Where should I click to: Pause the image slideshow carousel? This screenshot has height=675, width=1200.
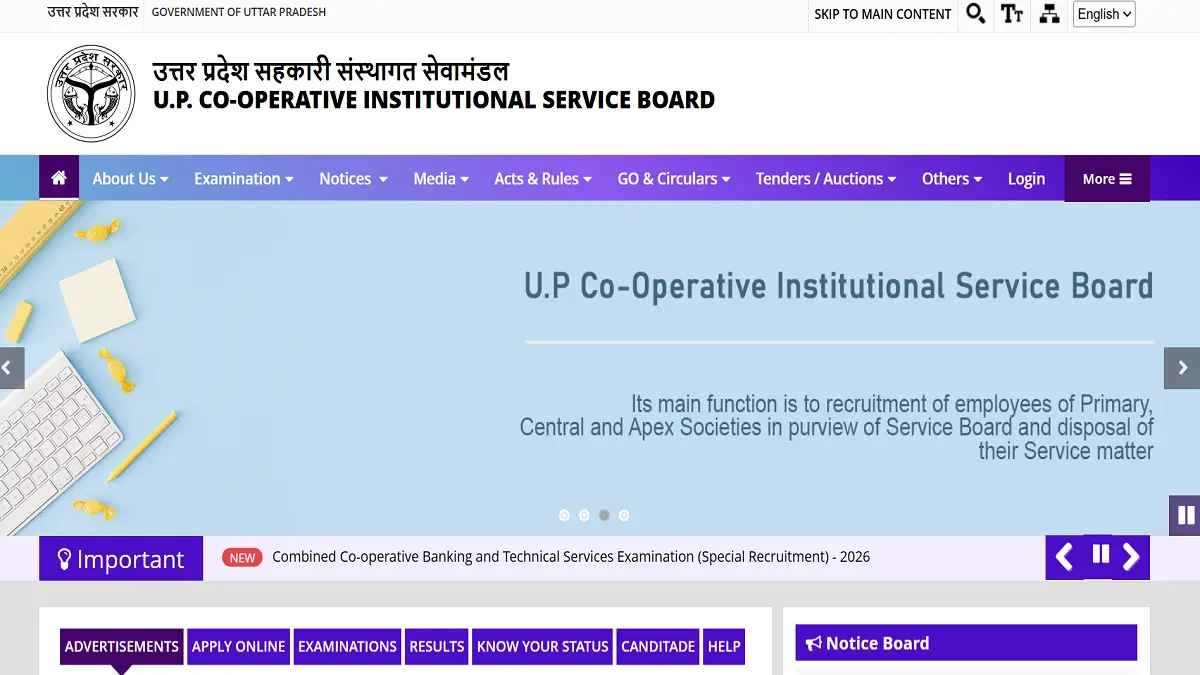(1186, 516)
